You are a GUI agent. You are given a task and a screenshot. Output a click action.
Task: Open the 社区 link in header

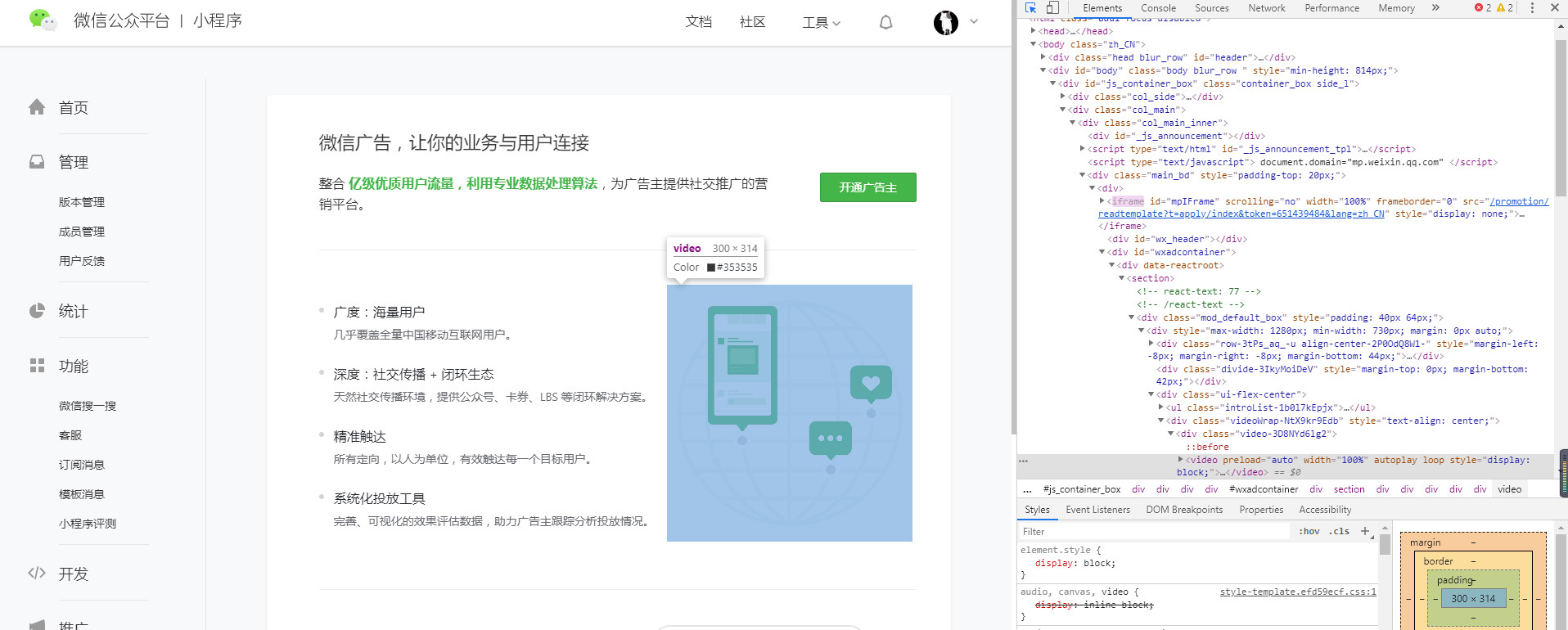pos(752,22)
